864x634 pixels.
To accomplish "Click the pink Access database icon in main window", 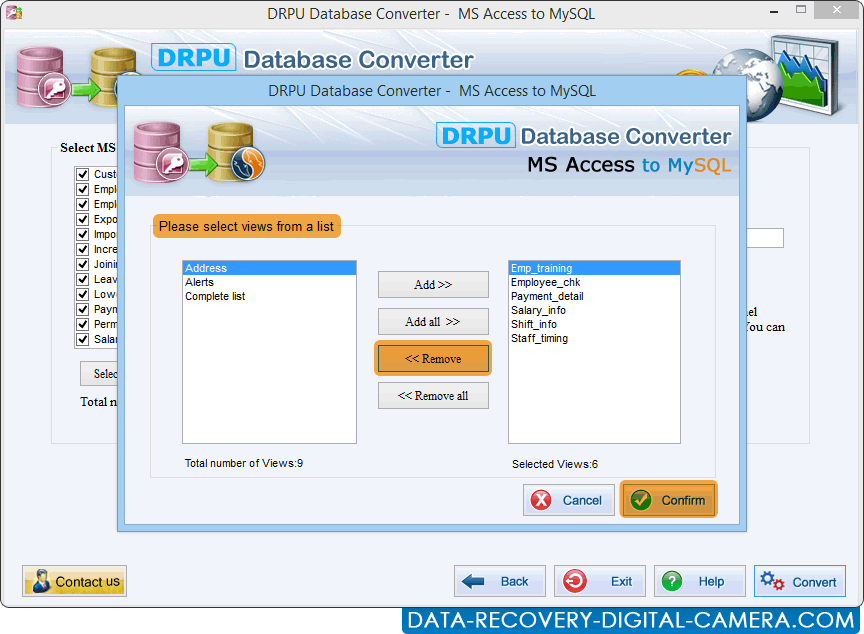I will coord(42,78).
